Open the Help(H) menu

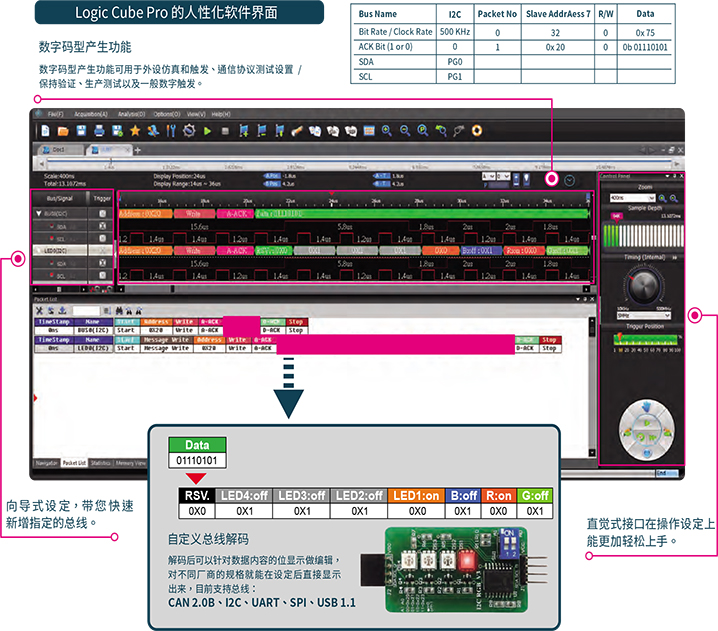click(x=221, y=114)
